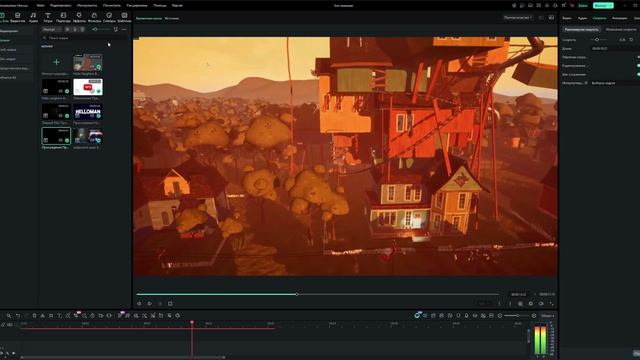Switch preview to Timeline (Временная шкала) tab

click(149, 18)
